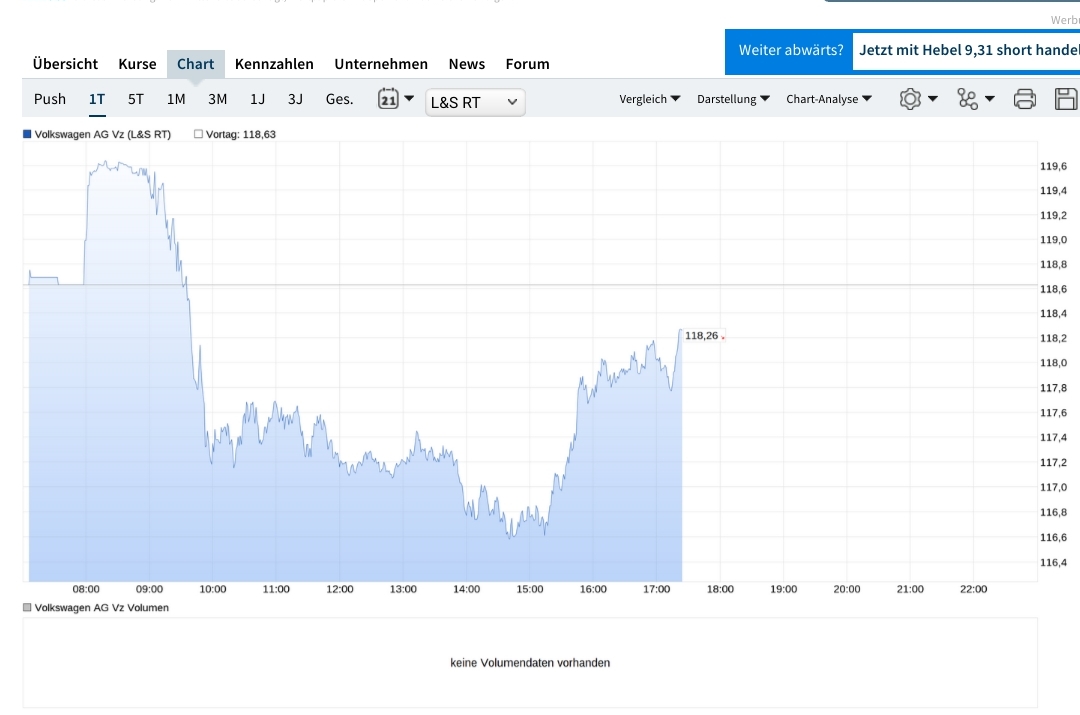Viewport: 1080px width, 715px height.
Task: Switch to the Kurse tab
Action: tap(137, 64)
